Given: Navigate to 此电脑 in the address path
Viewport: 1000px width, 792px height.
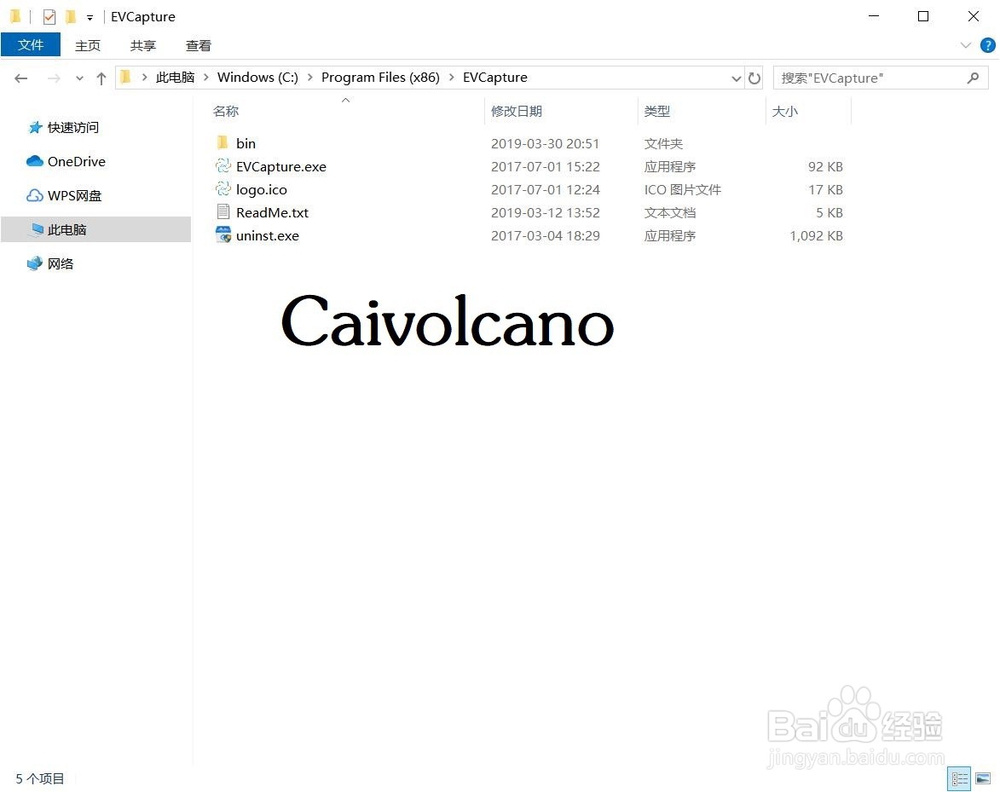Looking at the screenshot, I should [x=175, y=77].
